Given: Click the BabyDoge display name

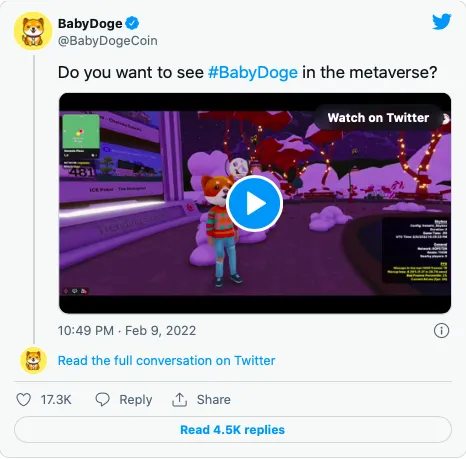Looking at the screenshot, I should (90, 24).
